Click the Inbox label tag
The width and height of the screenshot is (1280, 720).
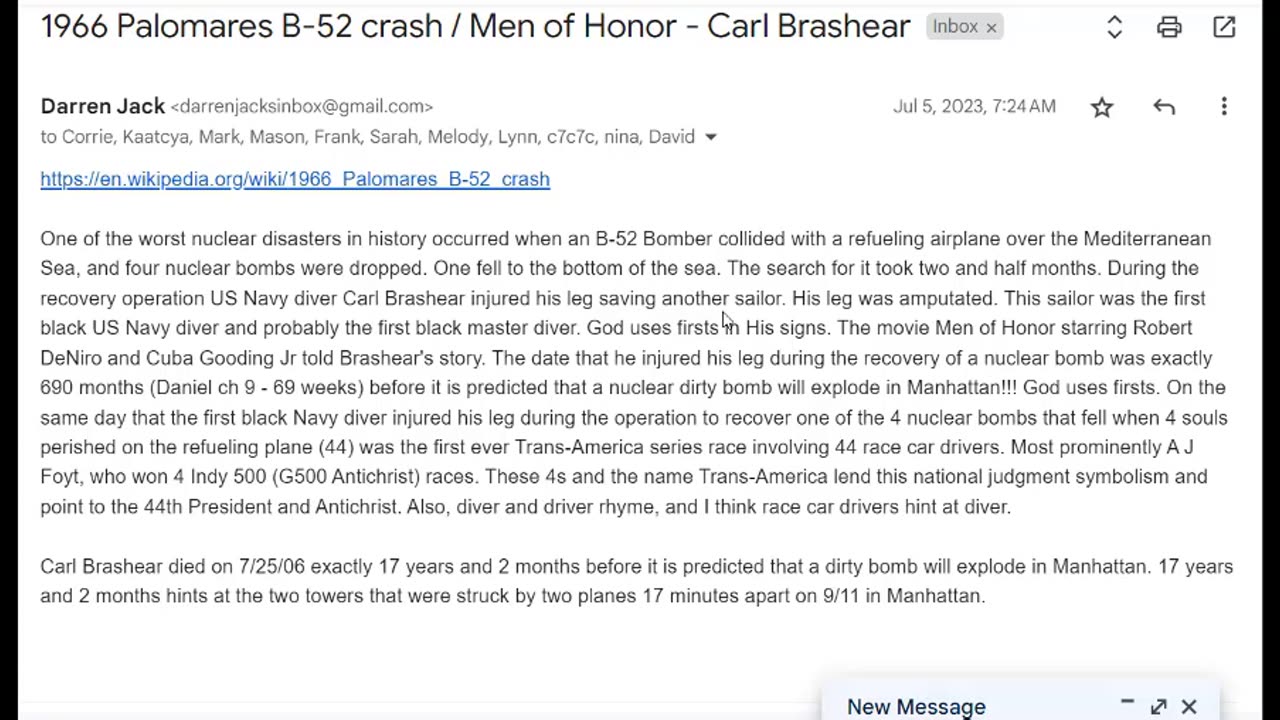(x=955, y=27)
